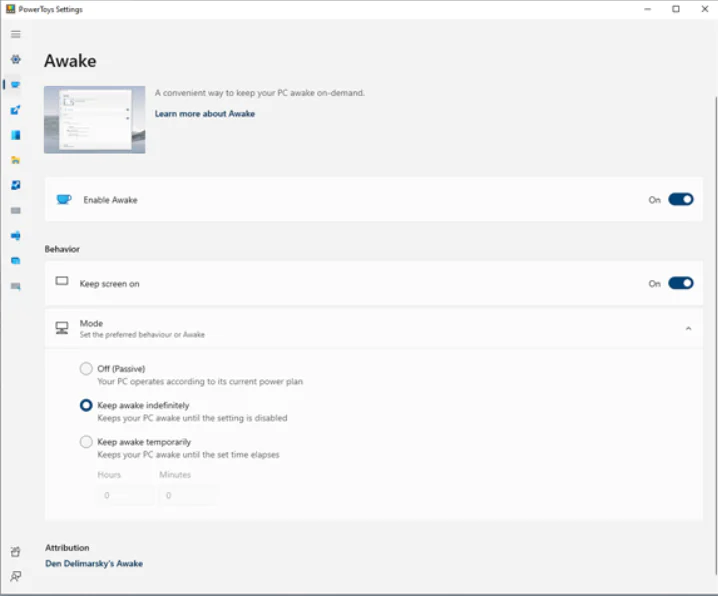Click the cup icon beside Enable Awake
The image size is (718, 596).
pos(64,200)
